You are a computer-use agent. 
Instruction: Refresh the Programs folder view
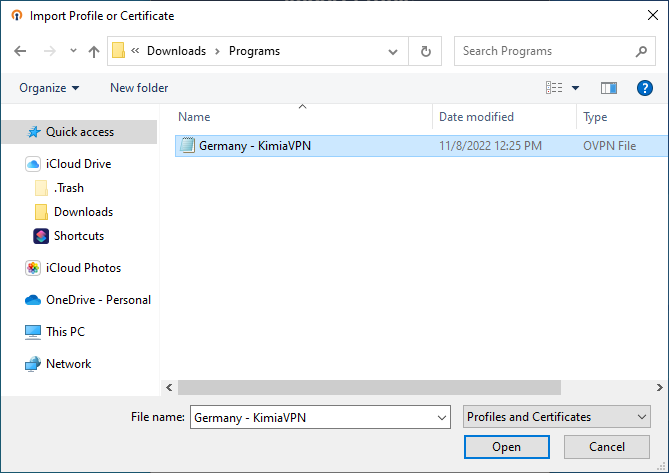click(x=426, y=51)
